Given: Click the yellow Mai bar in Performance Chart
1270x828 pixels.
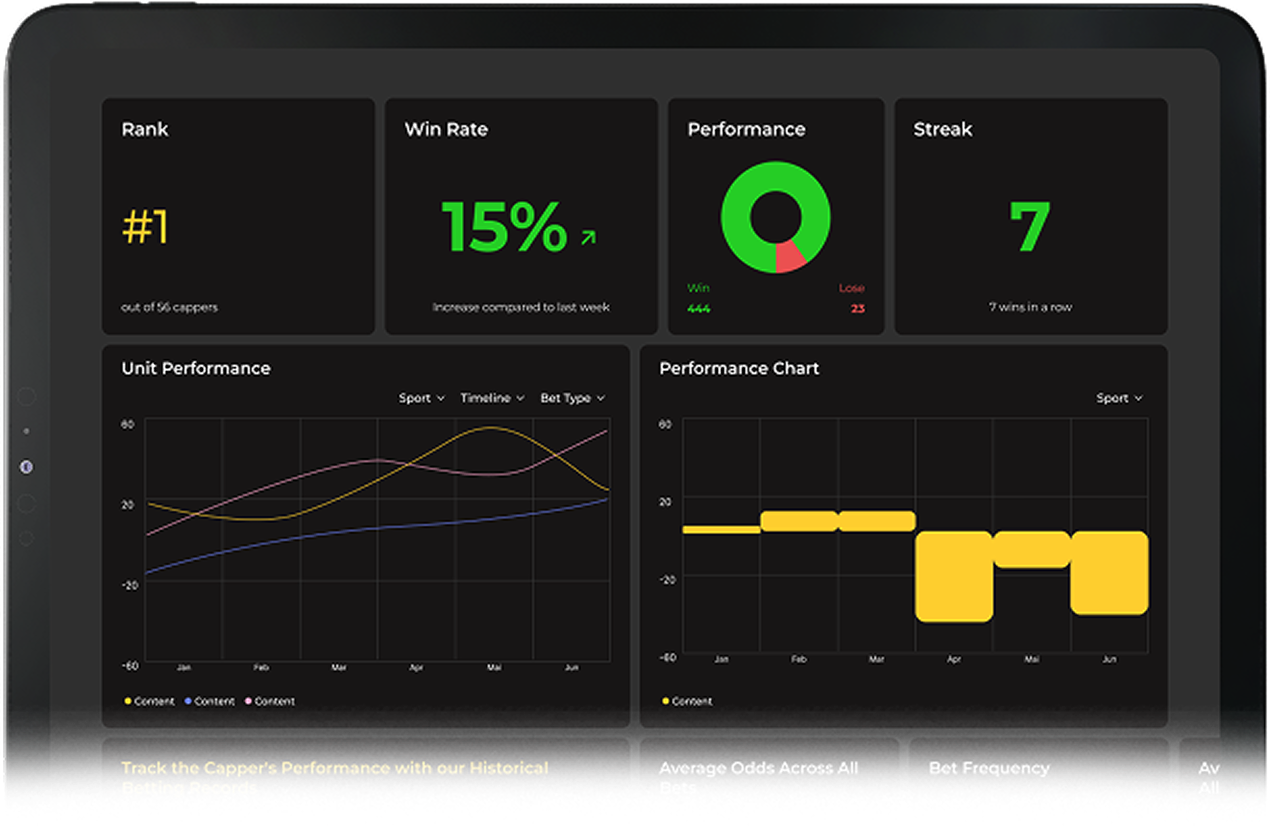Looking at the screenshot, I should 1031,550.
